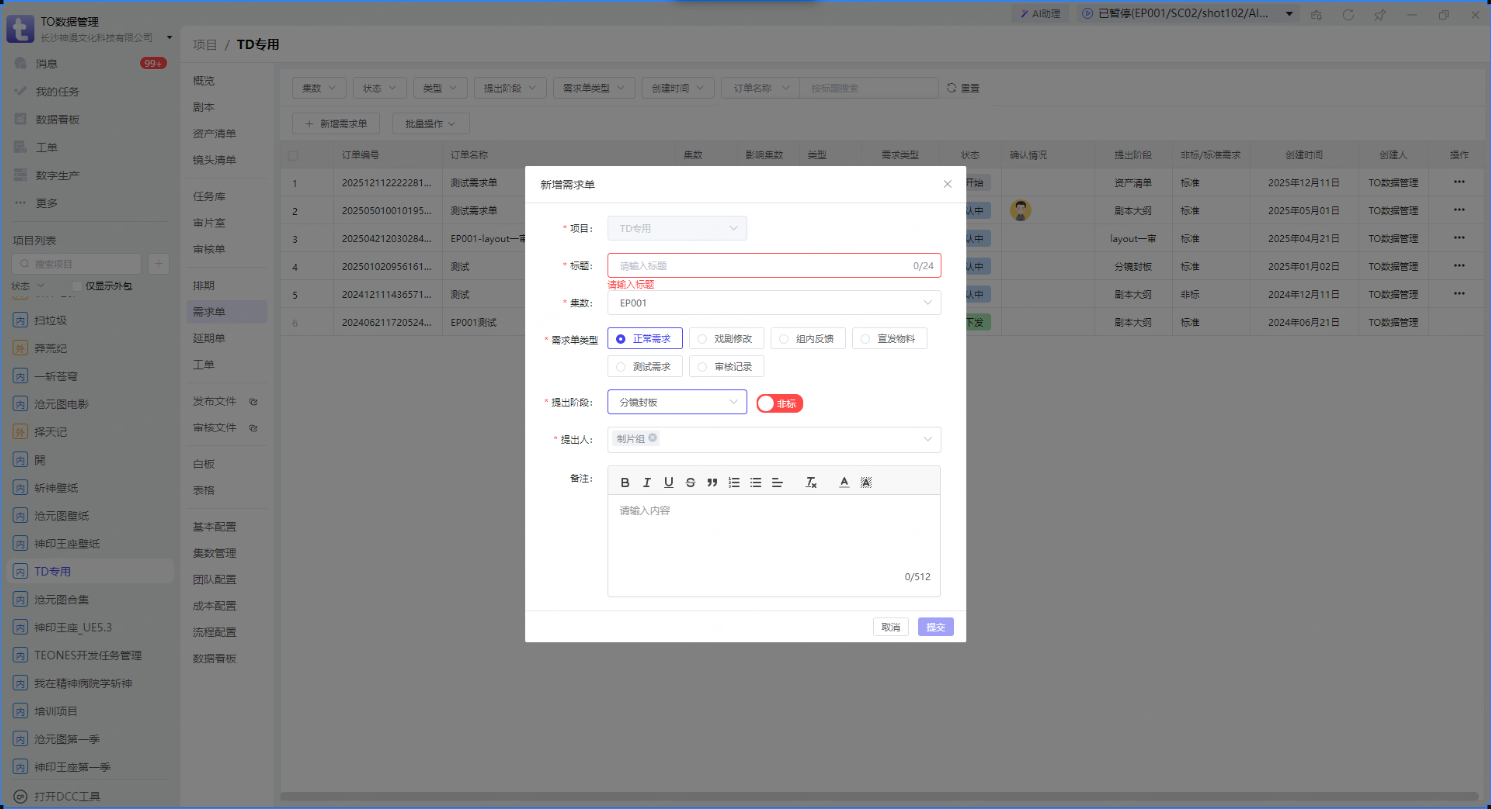Close the 新增需求单 dialog with the X
This screenshot has height=809, width=1491.
click(x=947, y=184)
